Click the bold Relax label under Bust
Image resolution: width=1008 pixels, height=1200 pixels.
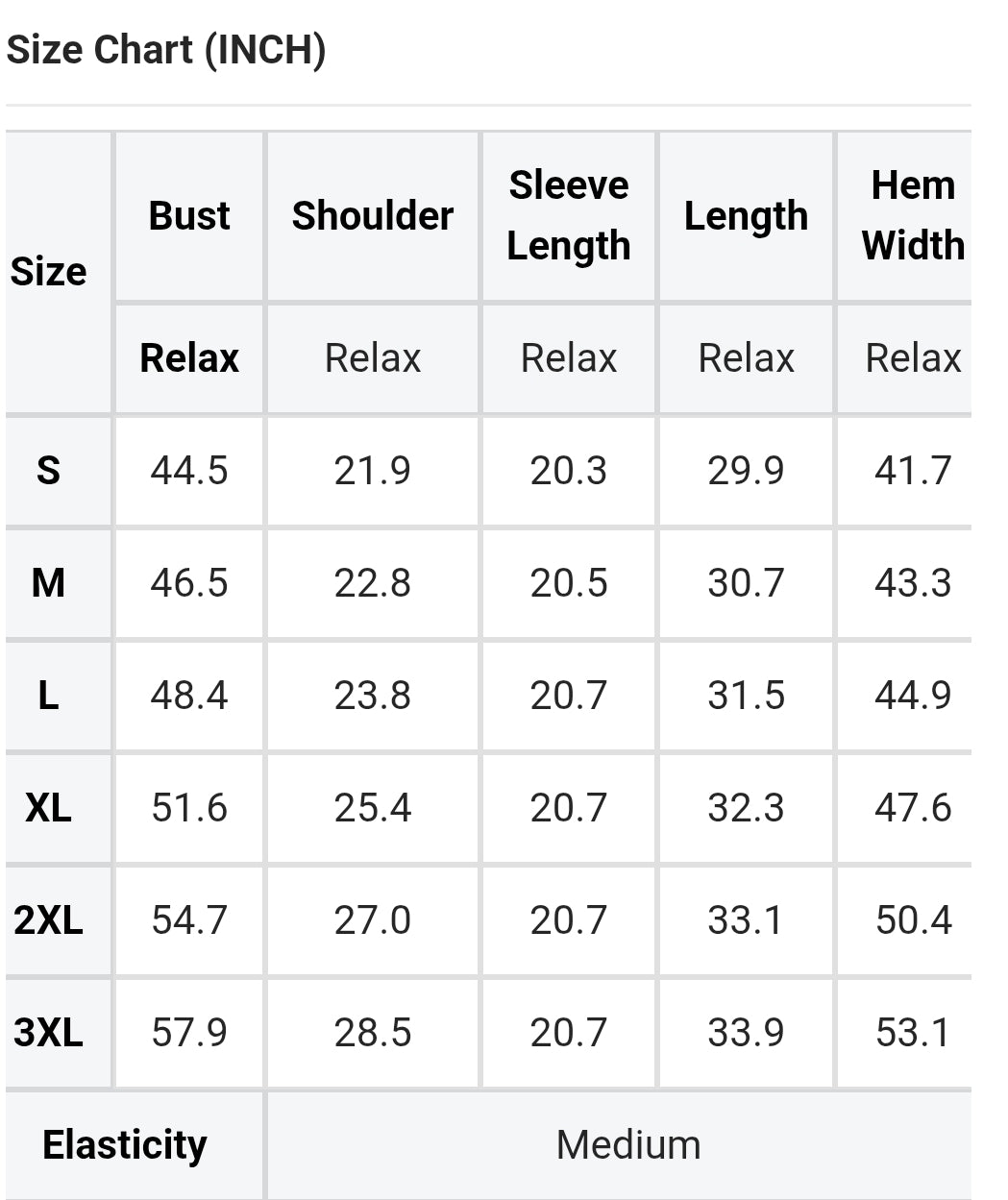point(189,358)
